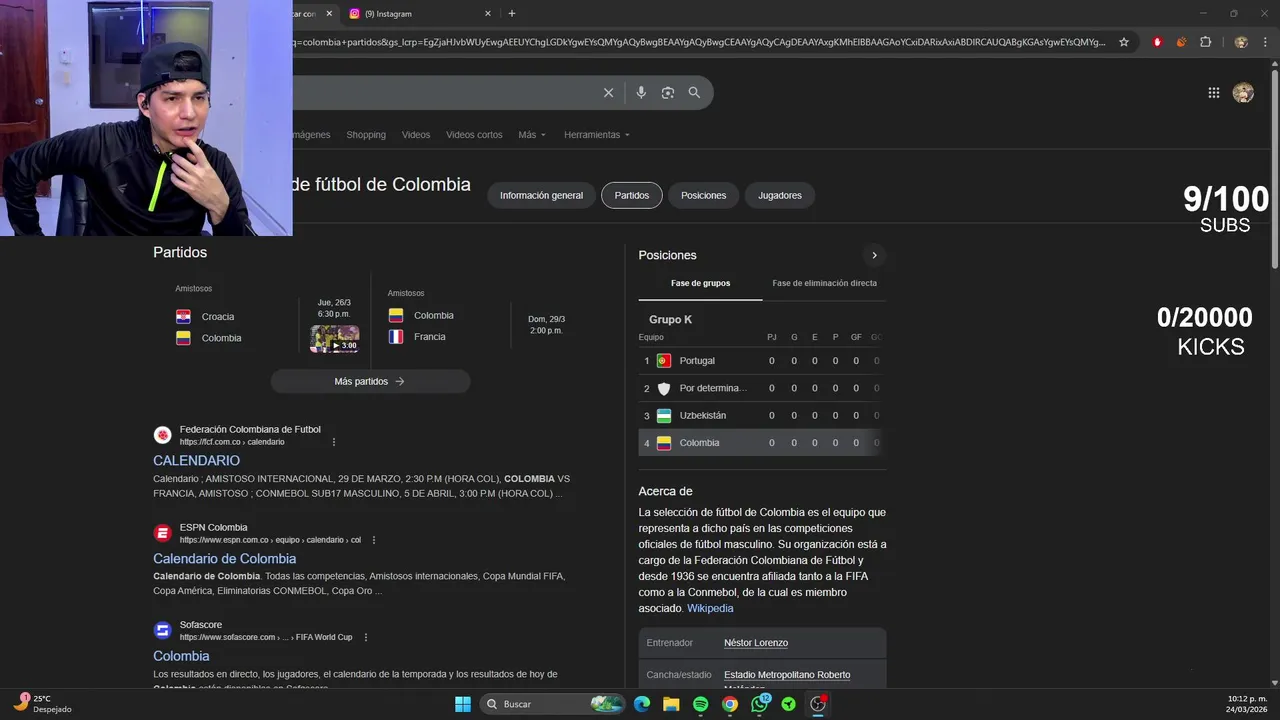Image resolution: width=1280 pixels, height=720 pixels.
Task: Switch to the Videos cortos tab
Action: pos(474,135)
